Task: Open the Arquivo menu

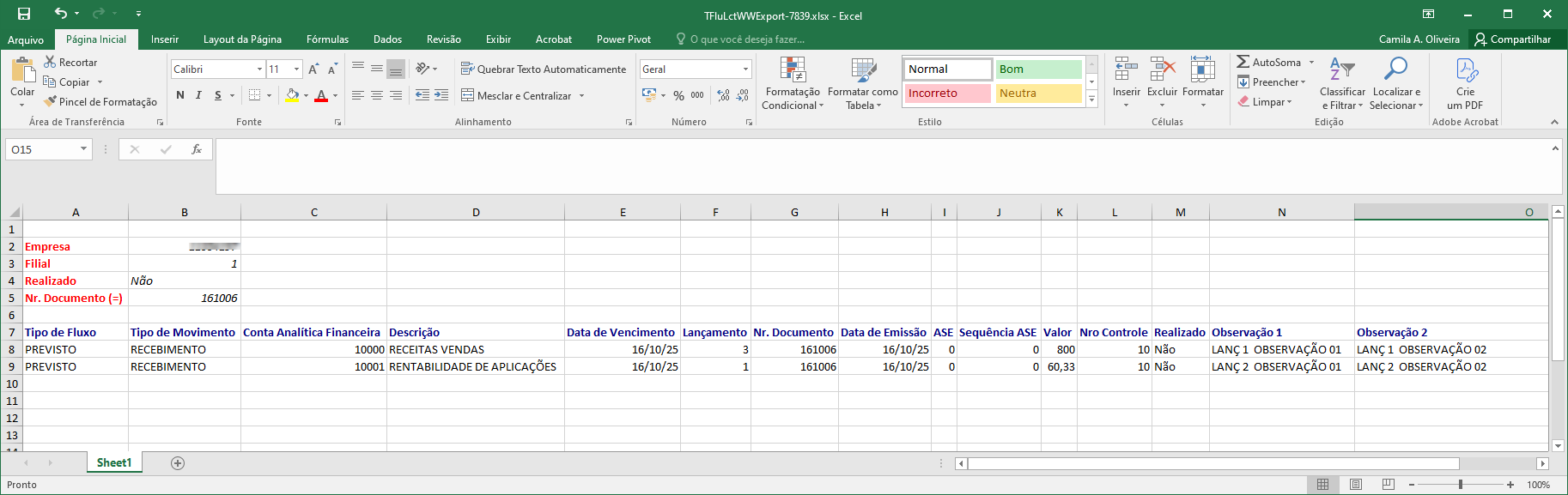Action: pyautogui.click(x=26, y=39)
